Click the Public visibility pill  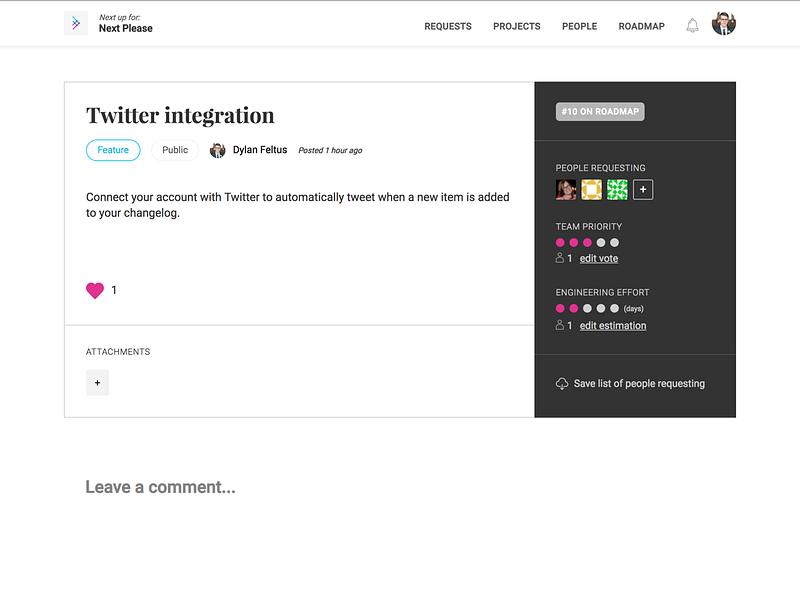(x=175, y=150)
